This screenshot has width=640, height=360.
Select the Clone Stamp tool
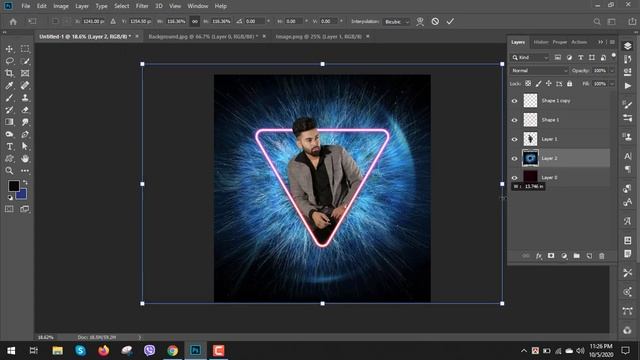pos(25,98)
